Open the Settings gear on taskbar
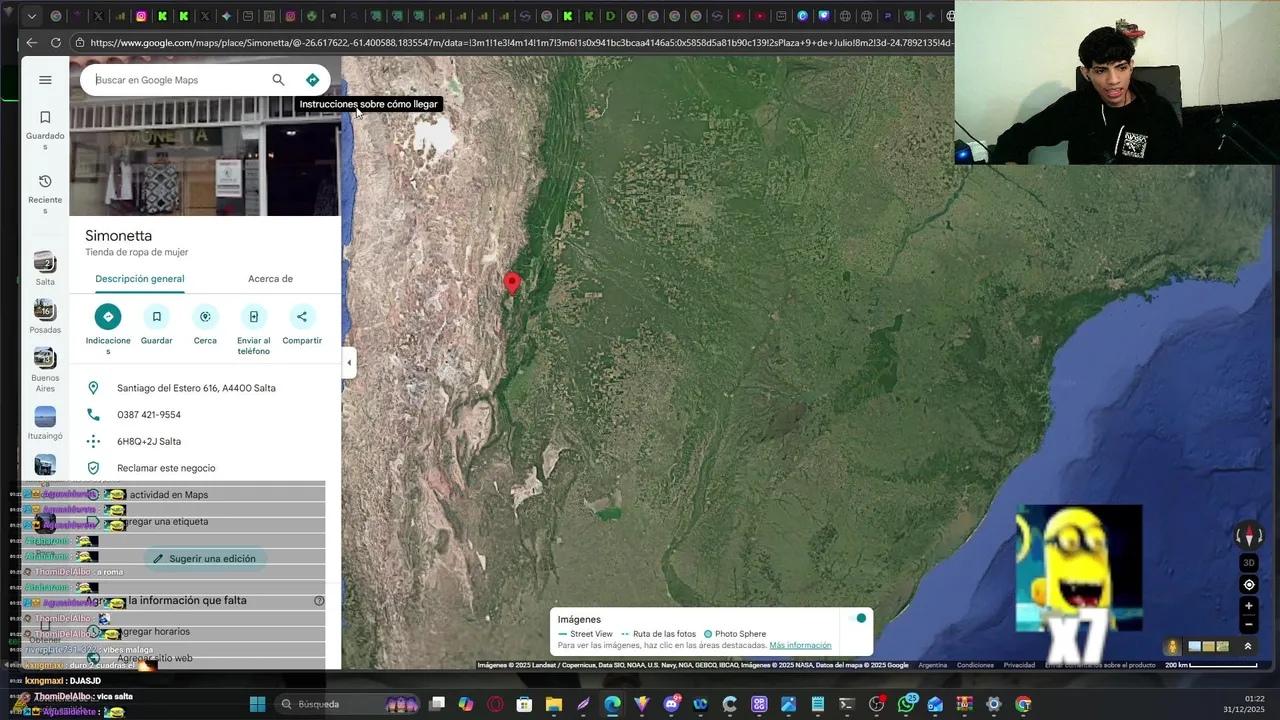The width and height of the screenshot is (1280, 720). (993, 704)
